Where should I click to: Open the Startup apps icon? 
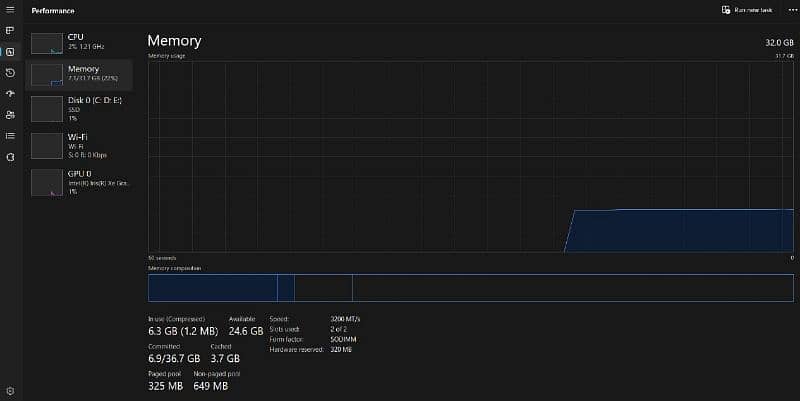point(10,94)
